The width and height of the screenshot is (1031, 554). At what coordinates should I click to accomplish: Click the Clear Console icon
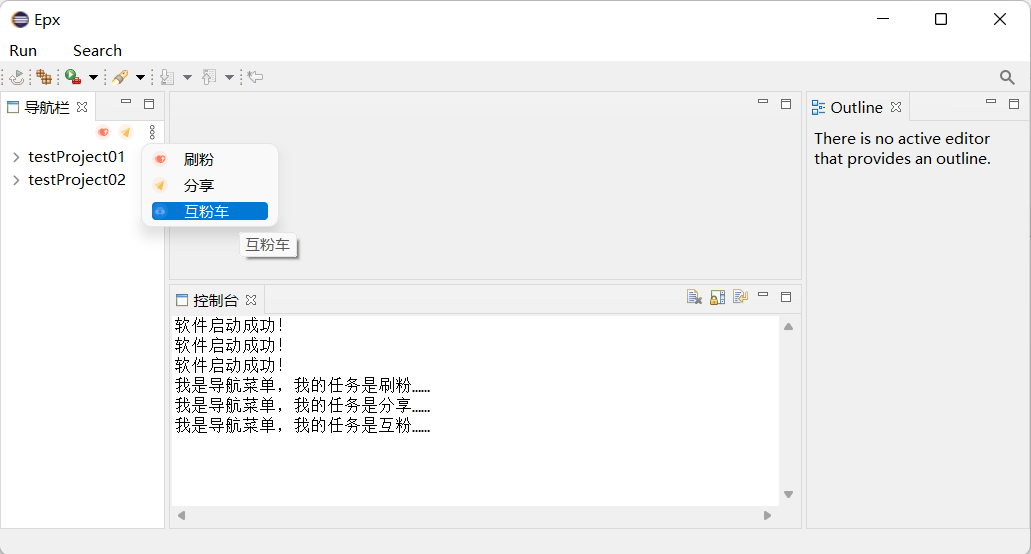click(694, 297)
